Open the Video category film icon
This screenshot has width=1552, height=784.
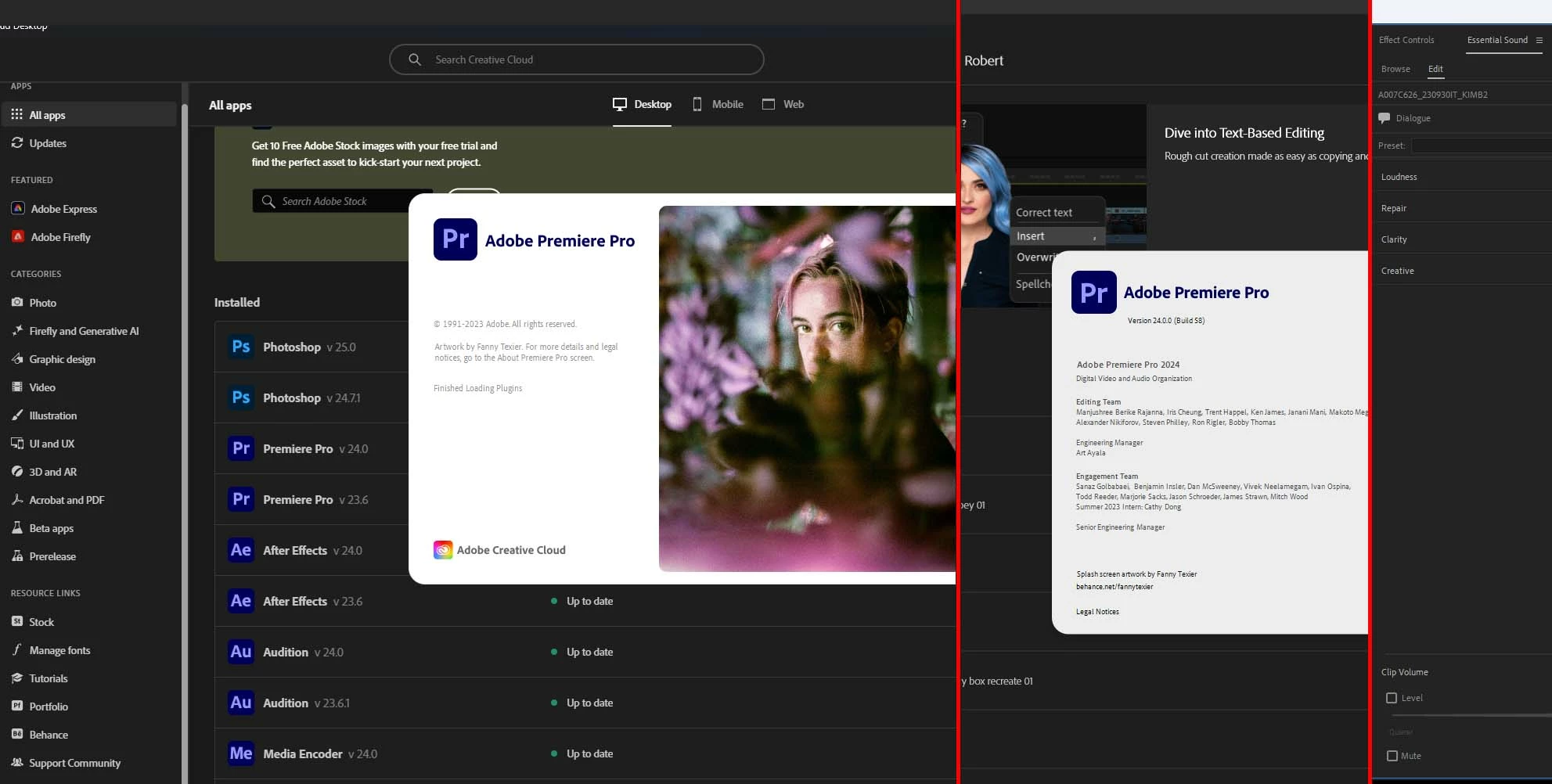(x=17, y=387)
